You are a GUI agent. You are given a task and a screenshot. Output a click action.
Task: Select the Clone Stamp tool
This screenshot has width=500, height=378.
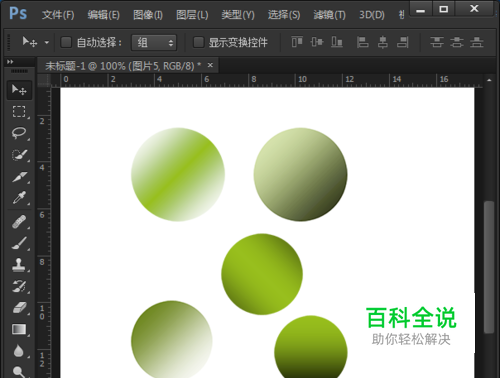[x=19, y=265]
